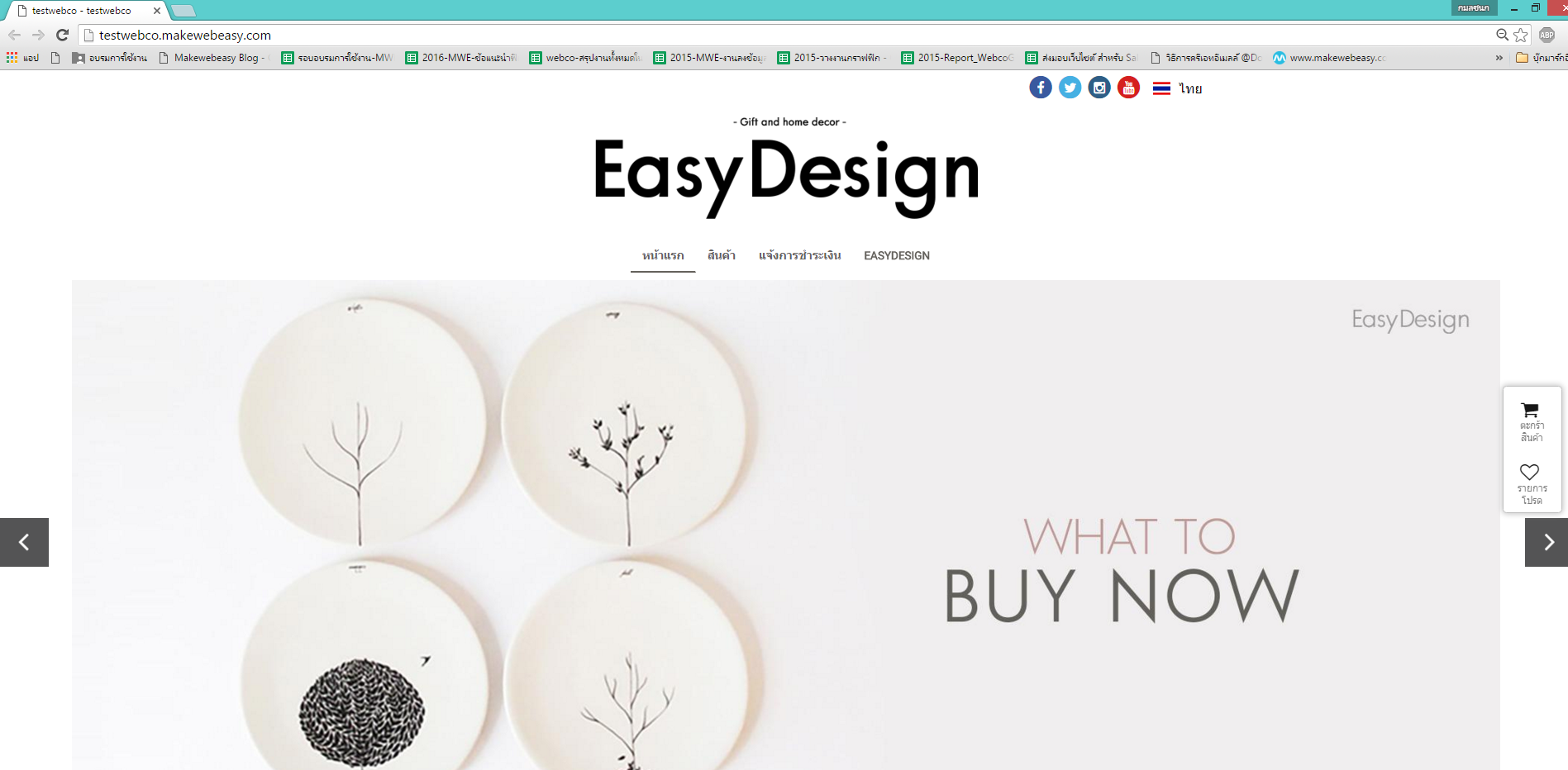This screenshot has height=770, width=1568.
Task: Open the YouTube social icon
Action: pyautogui.click(x=1128, y=88)
